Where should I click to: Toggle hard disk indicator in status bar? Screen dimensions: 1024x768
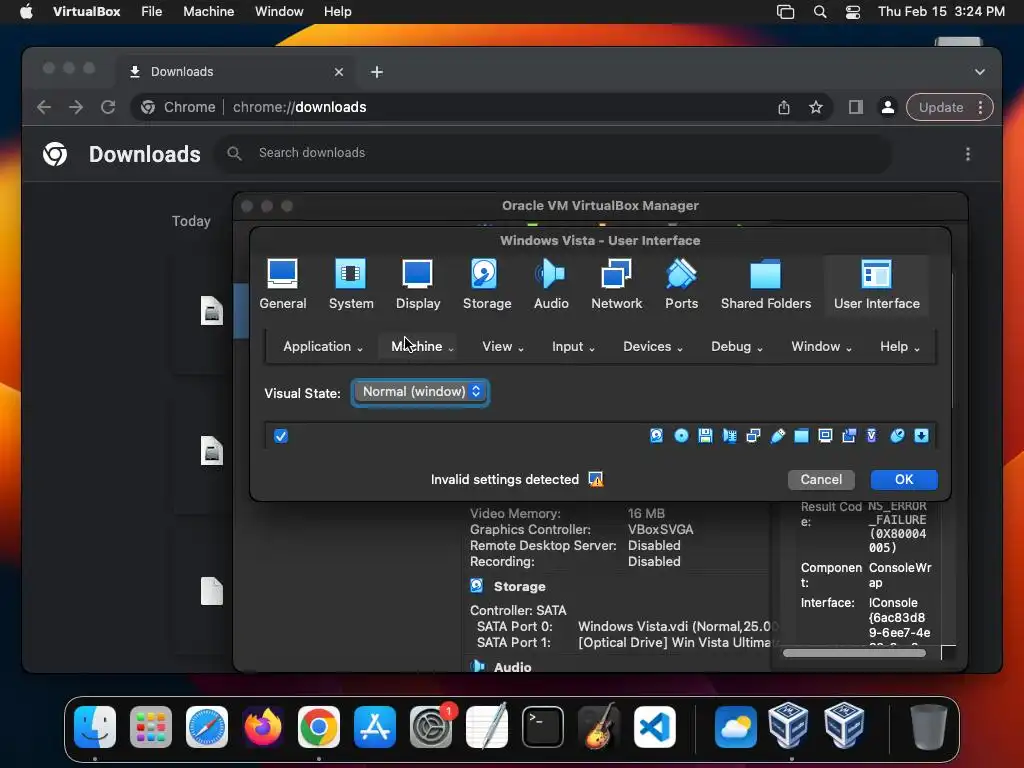click(656, 436)
